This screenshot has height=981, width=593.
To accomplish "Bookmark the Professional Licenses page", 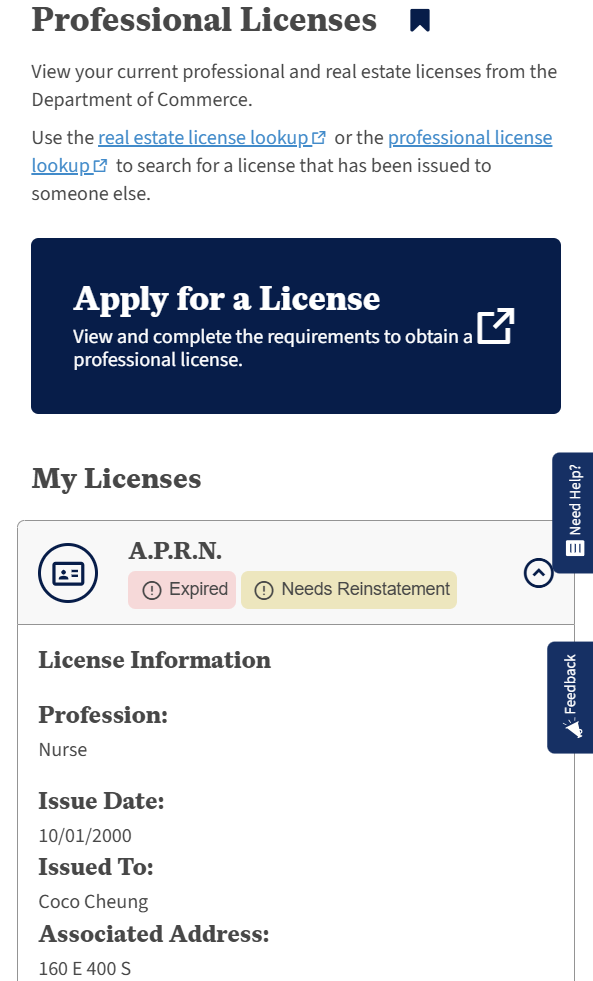I will point(420,20).
